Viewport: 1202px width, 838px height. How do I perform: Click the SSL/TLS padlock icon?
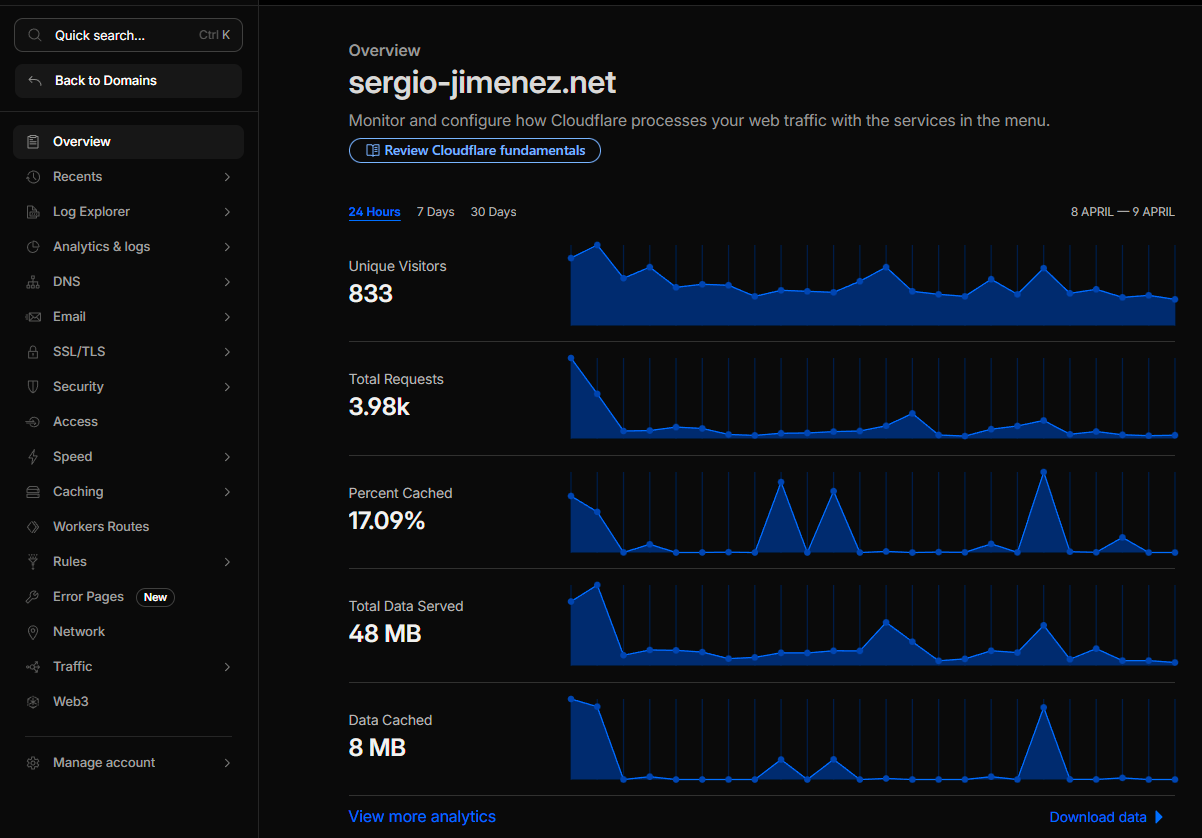[x=33, y=352]
